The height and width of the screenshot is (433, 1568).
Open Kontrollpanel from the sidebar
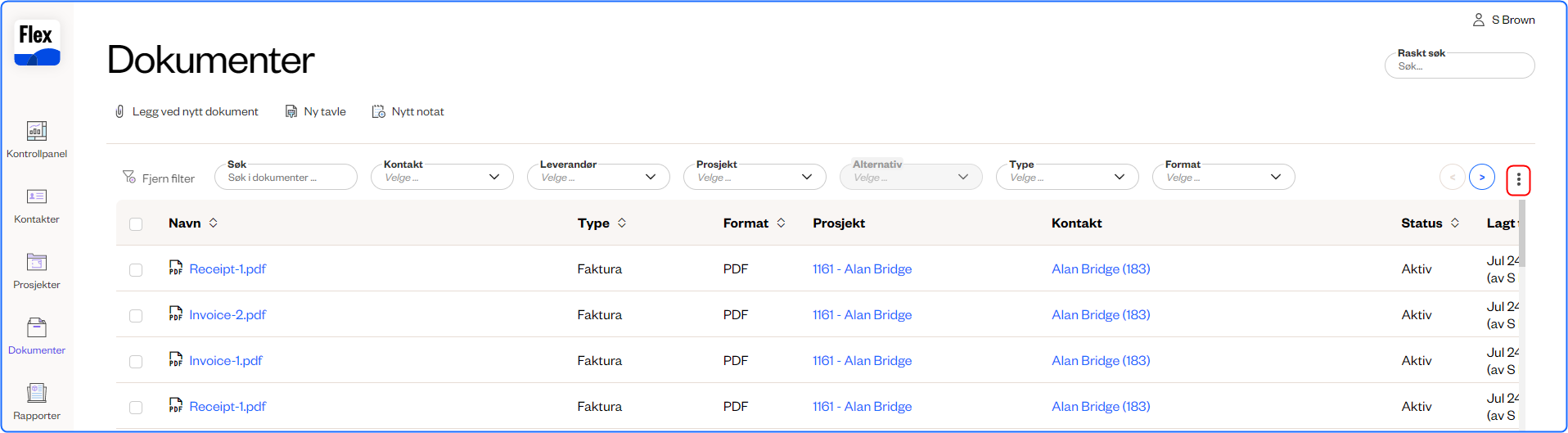tap(37, 139)
